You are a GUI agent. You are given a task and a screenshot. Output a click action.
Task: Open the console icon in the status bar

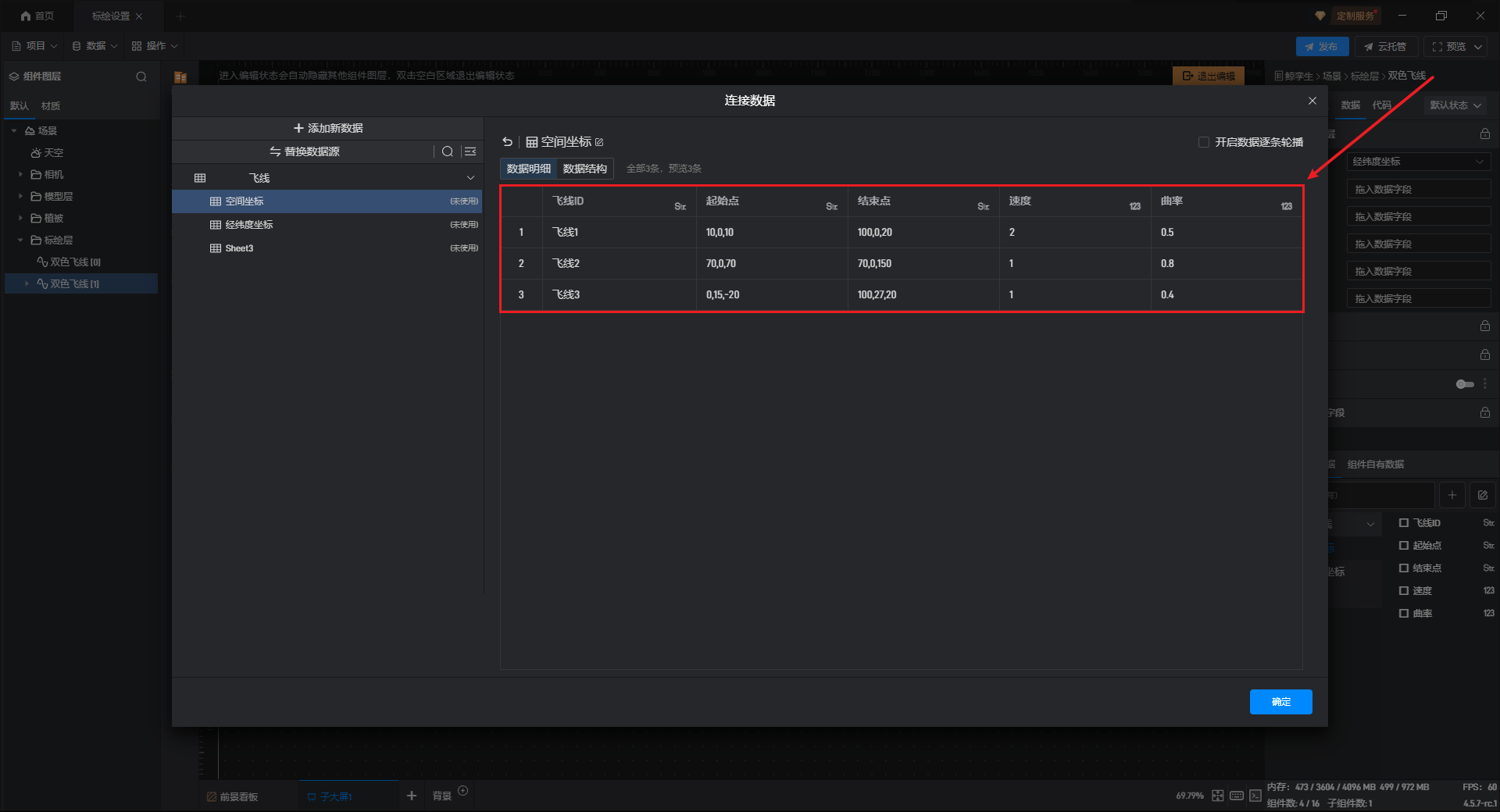click(x=1255, y=796)
